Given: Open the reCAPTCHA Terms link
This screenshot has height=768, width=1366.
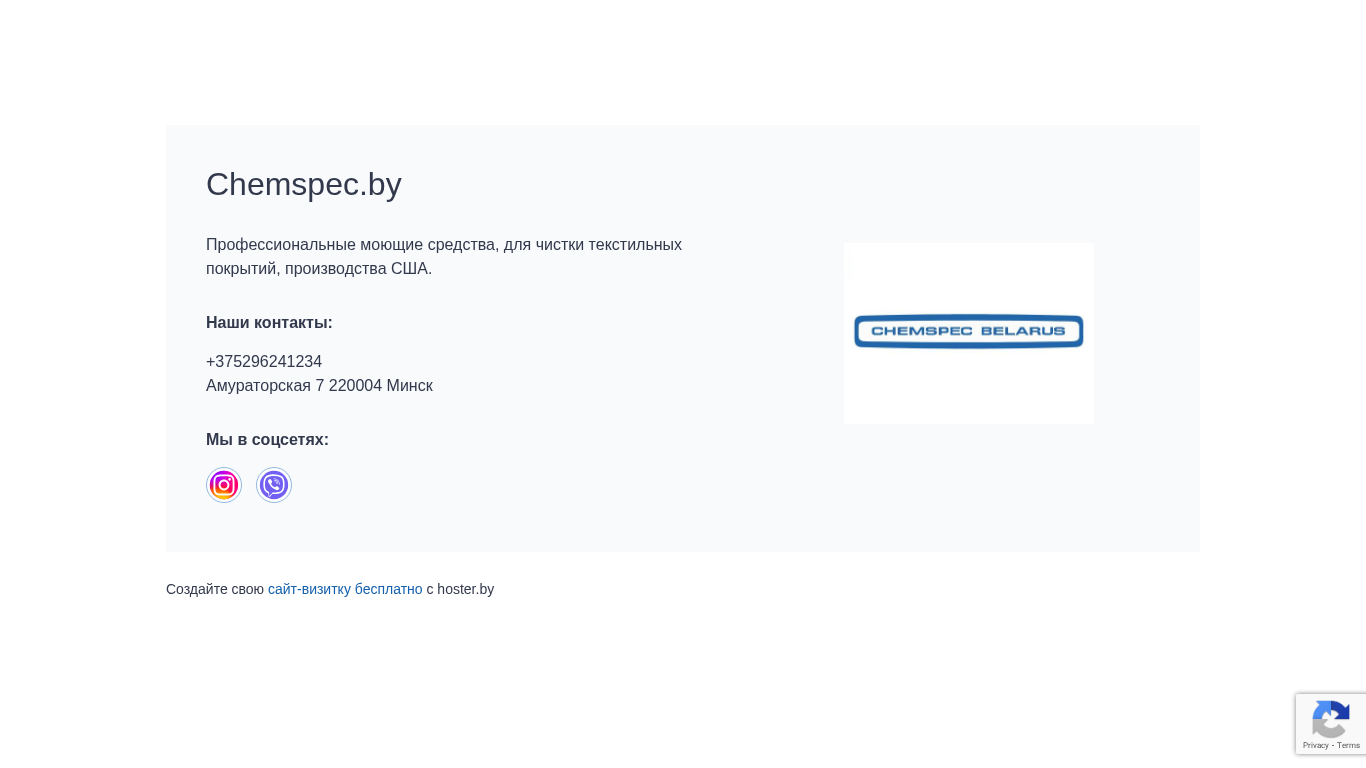Looking at the screenshot, I should point(1349,745).
